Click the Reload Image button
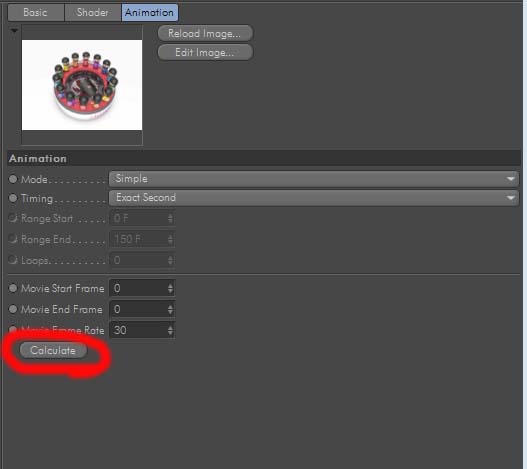Viewport: 527px width, 469px height. click(x=205, y=33)
